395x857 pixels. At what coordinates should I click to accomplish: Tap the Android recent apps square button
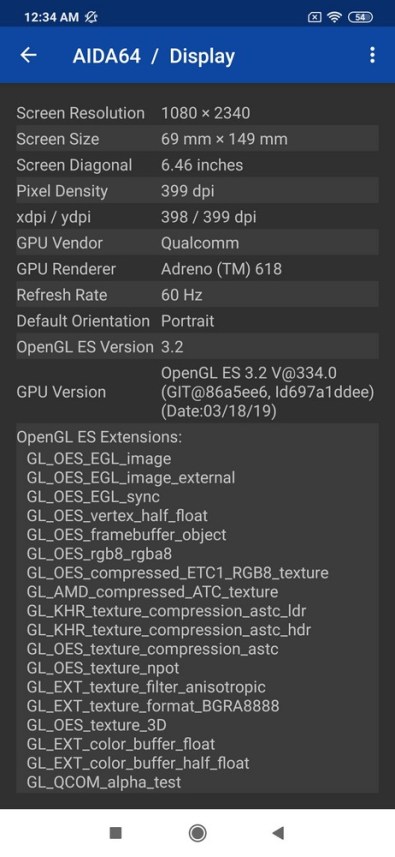click(115, 832)
